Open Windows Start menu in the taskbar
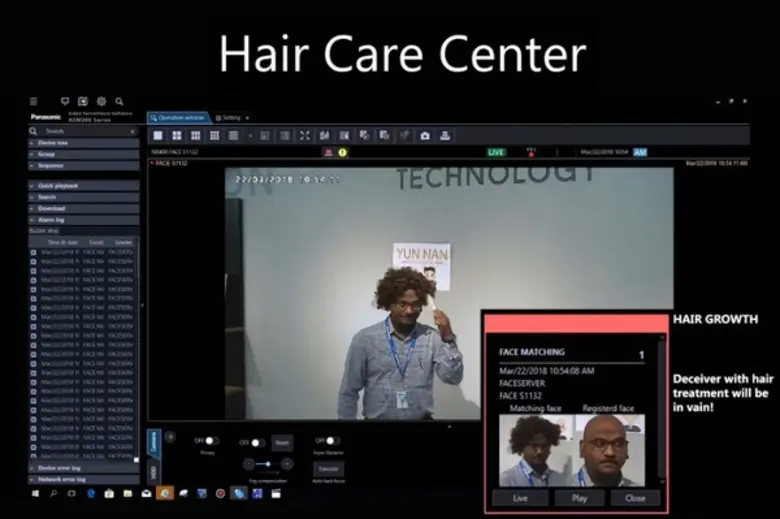This screenshot has height=519, width=780. pyautogui.click(x=34, y=493)
